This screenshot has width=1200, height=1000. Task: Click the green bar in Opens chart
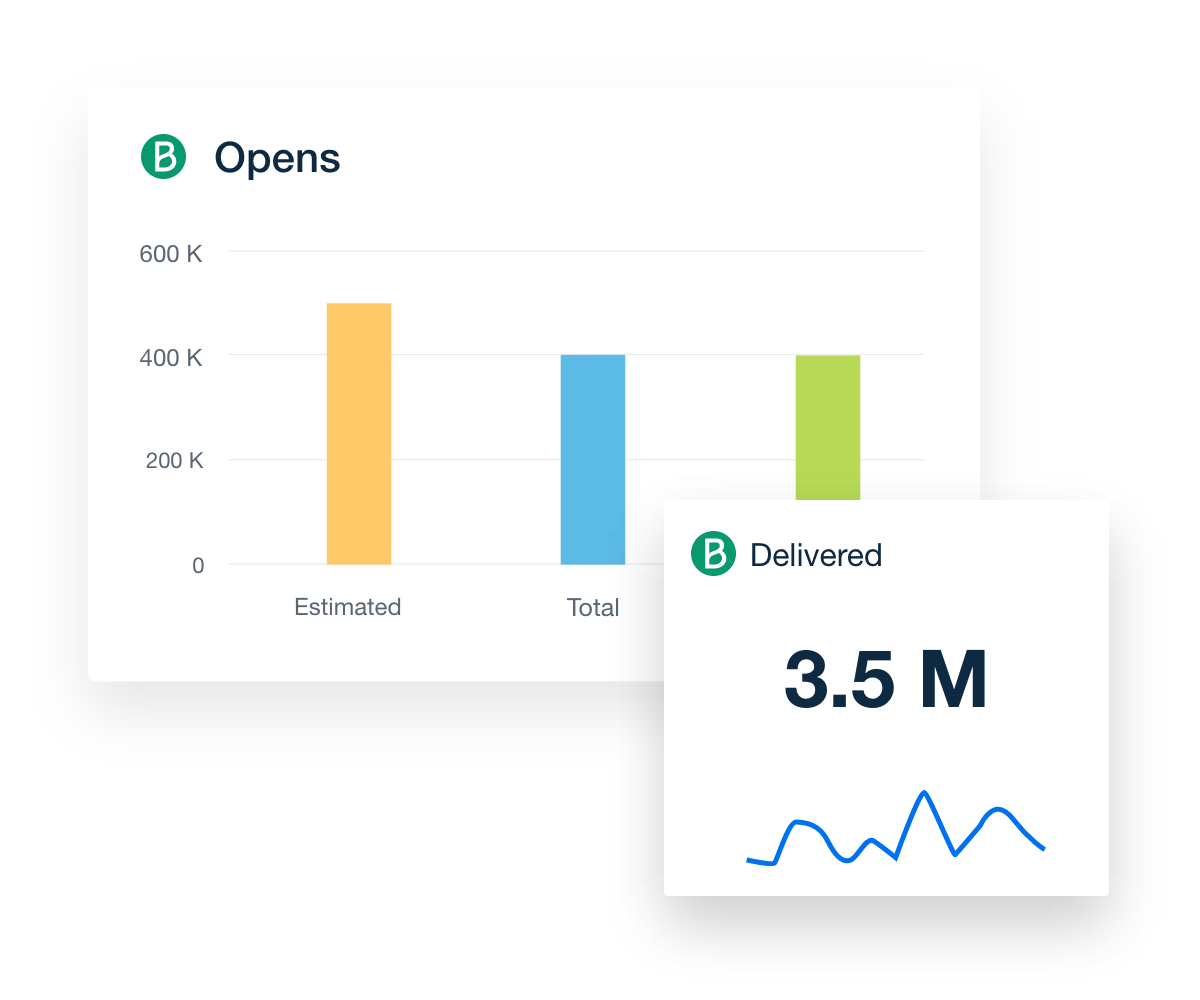(x=827, y=427)
